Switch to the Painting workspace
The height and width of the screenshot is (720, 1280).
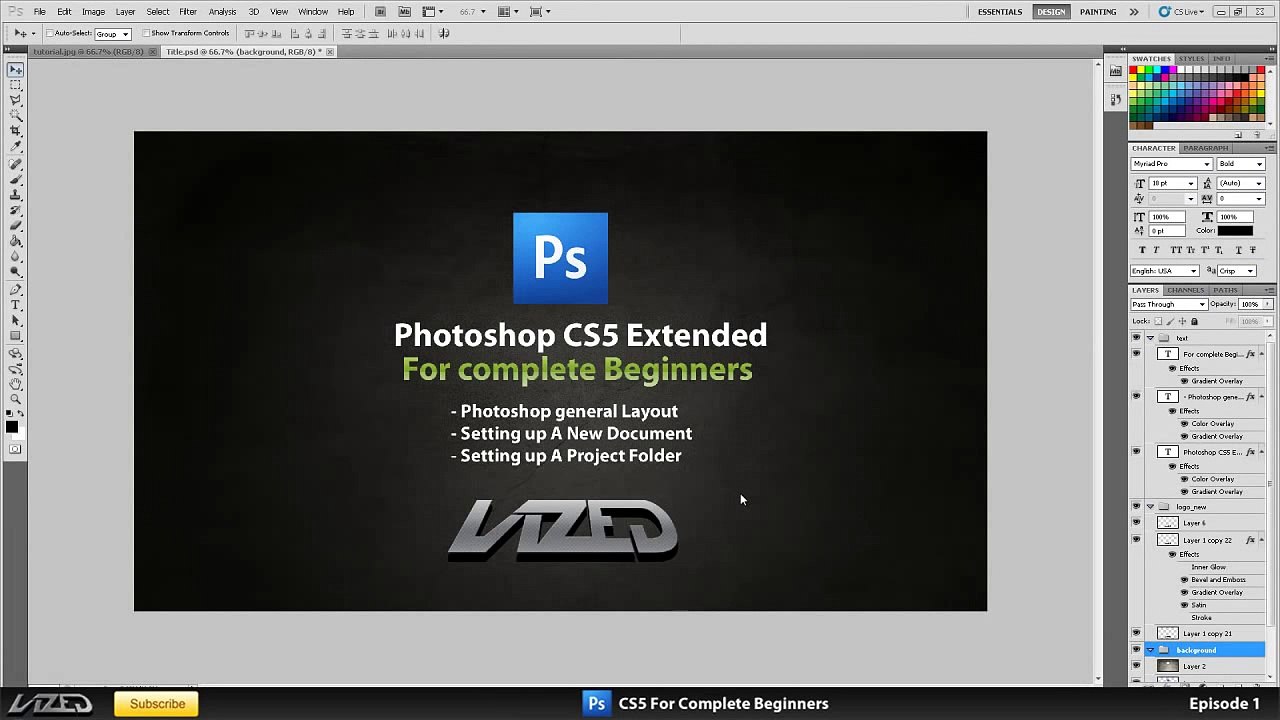pos(1098,12)
